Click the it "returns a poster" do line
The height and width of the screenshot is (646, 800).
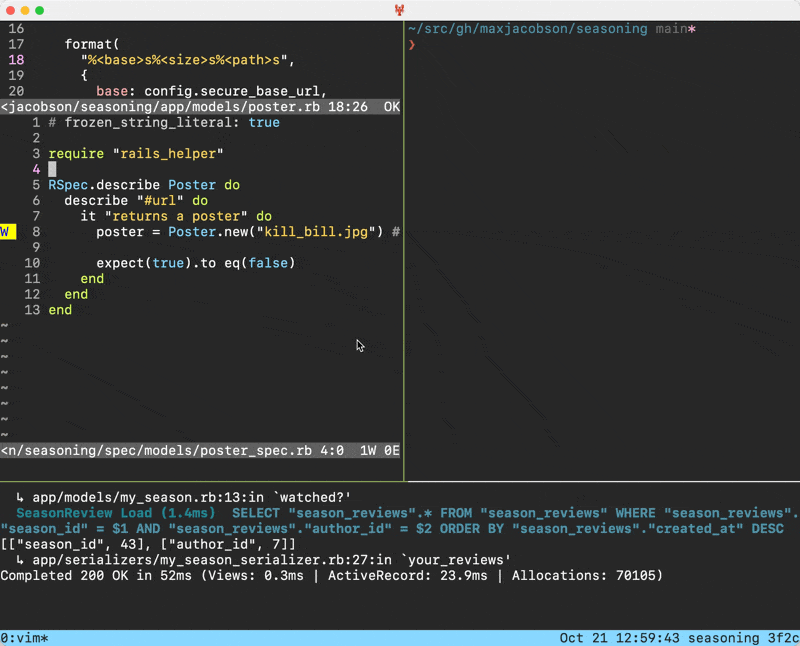(x=176, y=216)
